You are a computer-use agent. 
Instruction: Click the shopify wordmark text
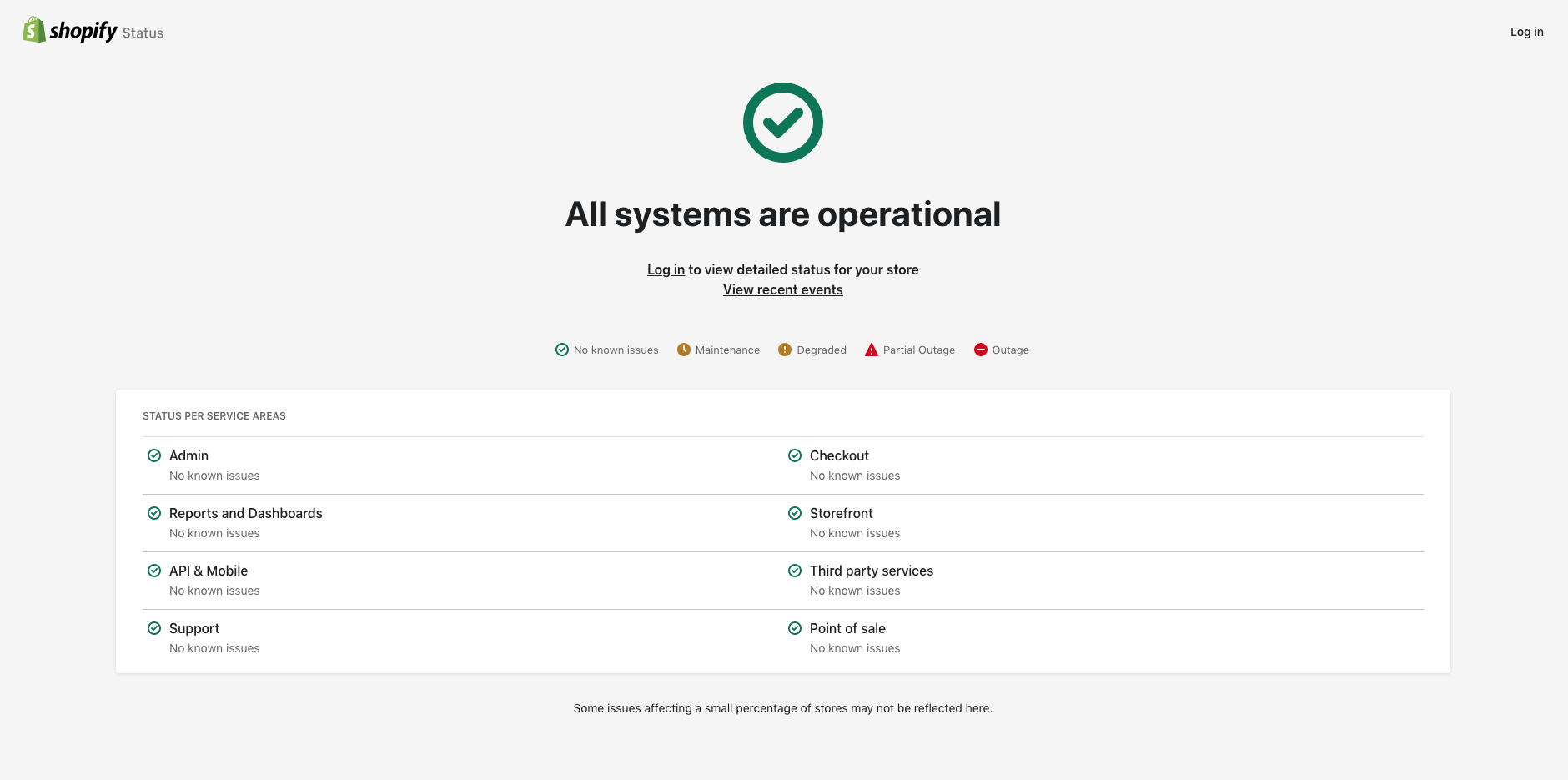[83, 31]
